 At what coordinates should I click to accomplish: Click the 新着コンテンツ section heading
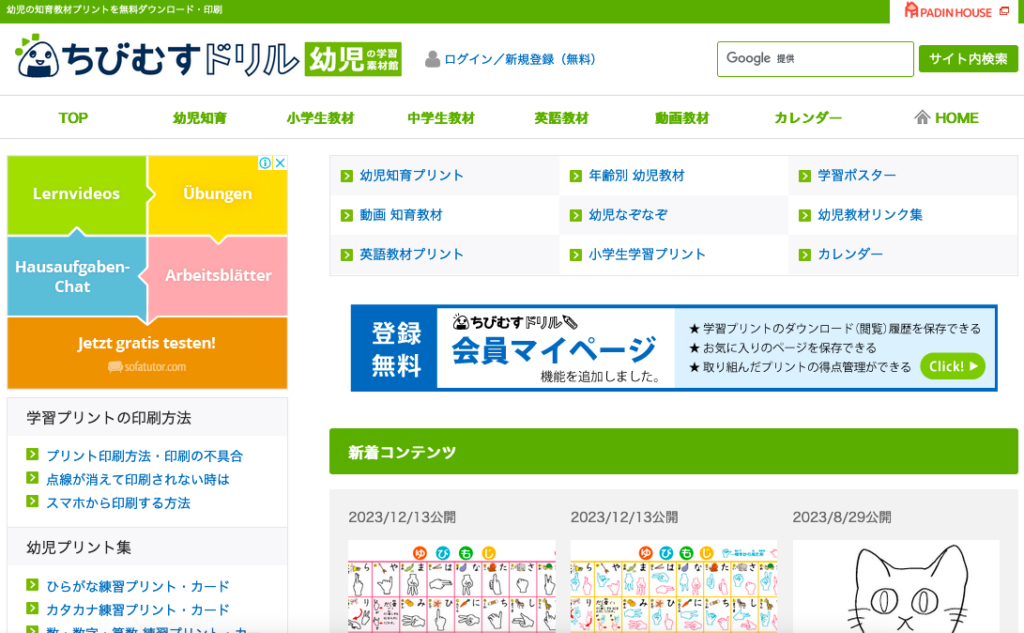coord(402,452)
